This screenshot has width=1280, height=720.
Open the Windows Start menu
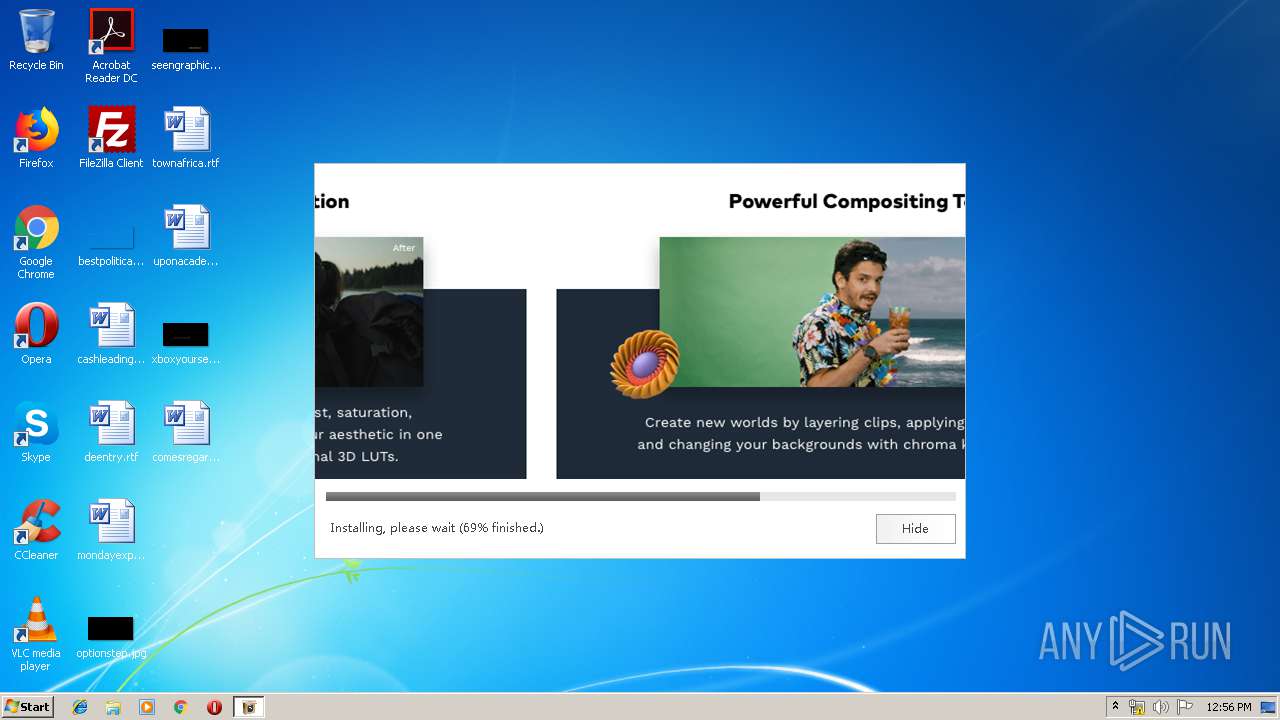click(x=27, y=707)
